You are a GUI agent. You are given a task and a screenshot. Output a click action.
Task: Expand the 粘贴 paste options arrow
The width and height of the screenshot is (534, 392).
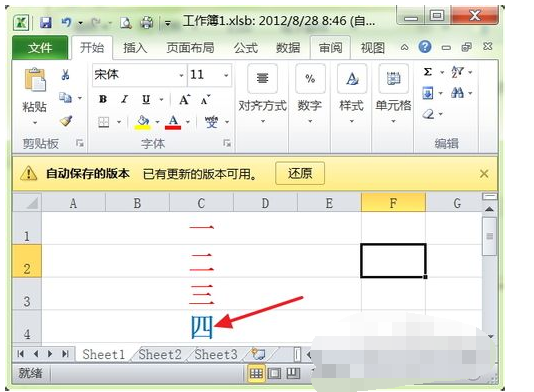click(35, 123)
